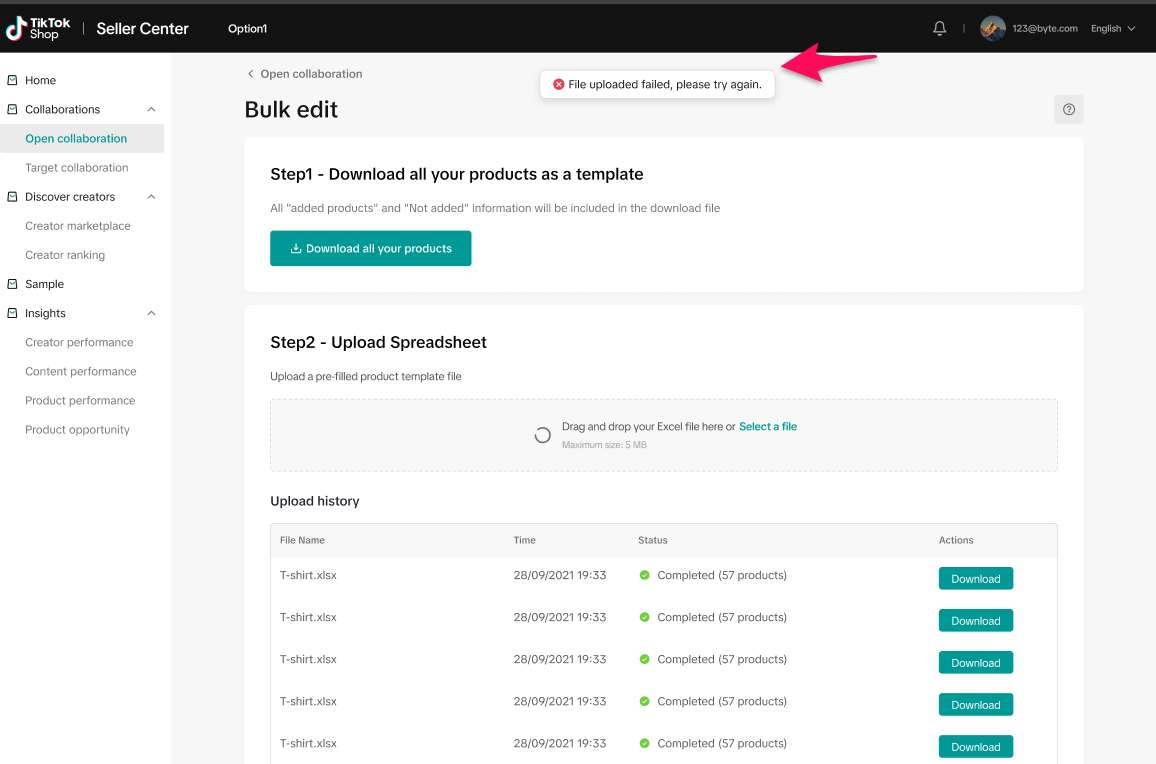Click the Insights sidebar icon
Image resolution: width=1156 pixels, height=764 pixels.
(12, 313)
